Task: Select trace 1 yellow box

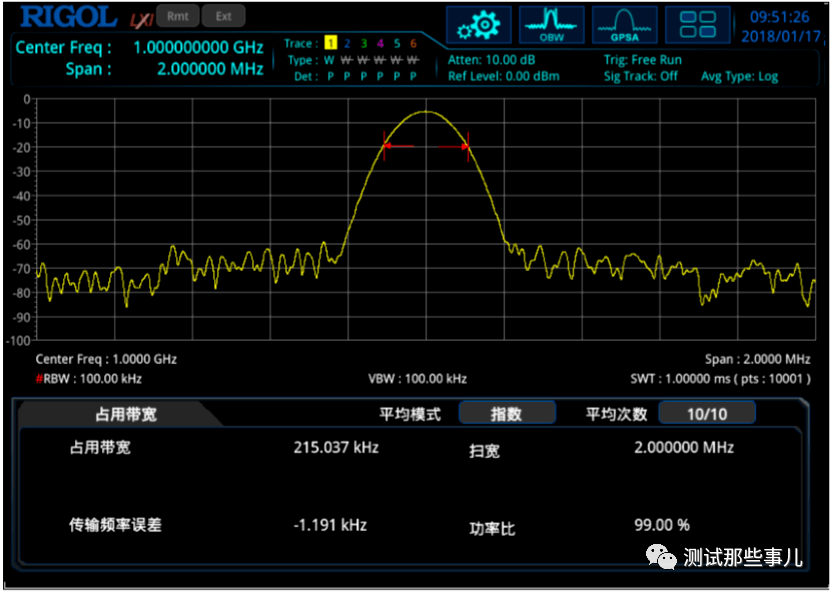Action: pos(329,44)
